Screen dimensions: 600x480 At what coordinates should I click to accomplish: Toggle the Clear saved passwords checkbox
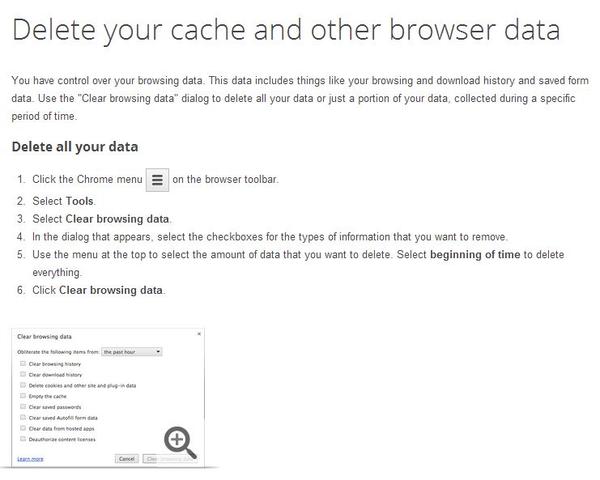coord(23,407)
